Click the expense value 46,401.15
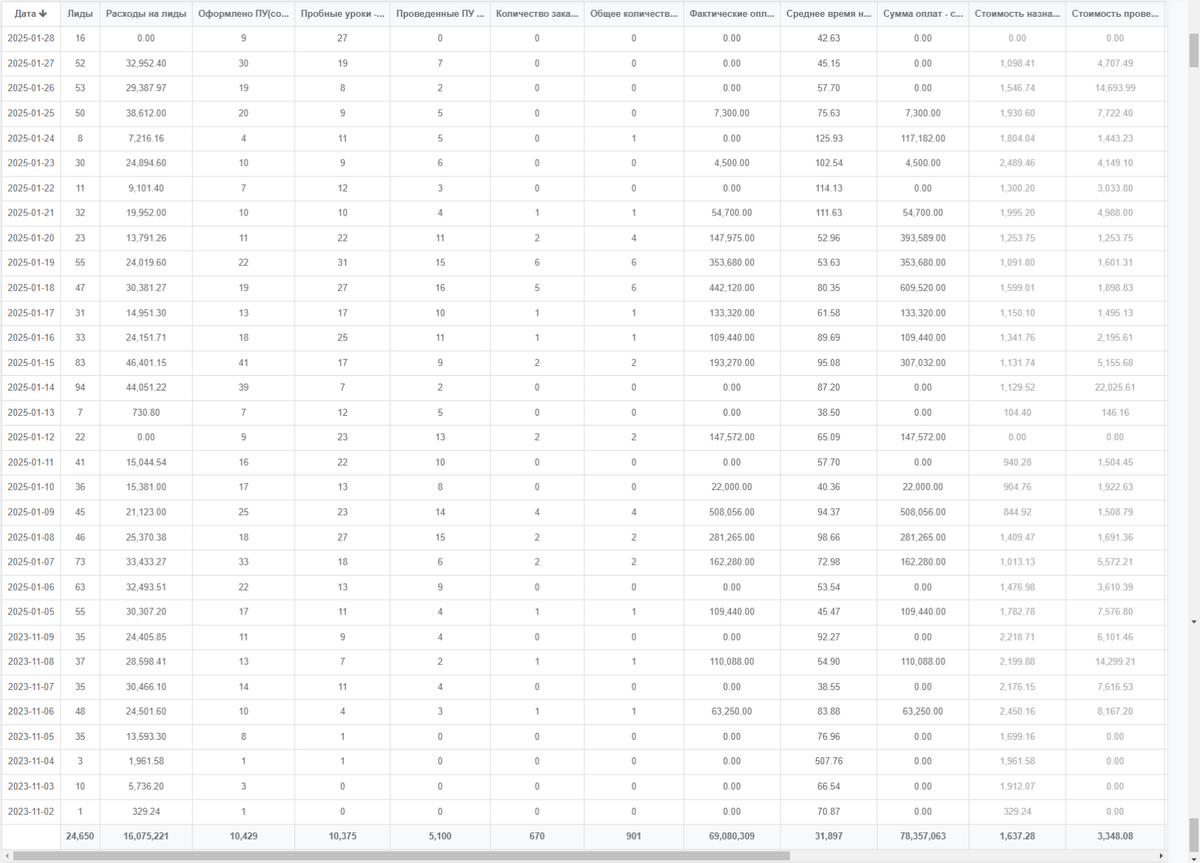Viewport: 1200px width, 863px height. point(145,362)
